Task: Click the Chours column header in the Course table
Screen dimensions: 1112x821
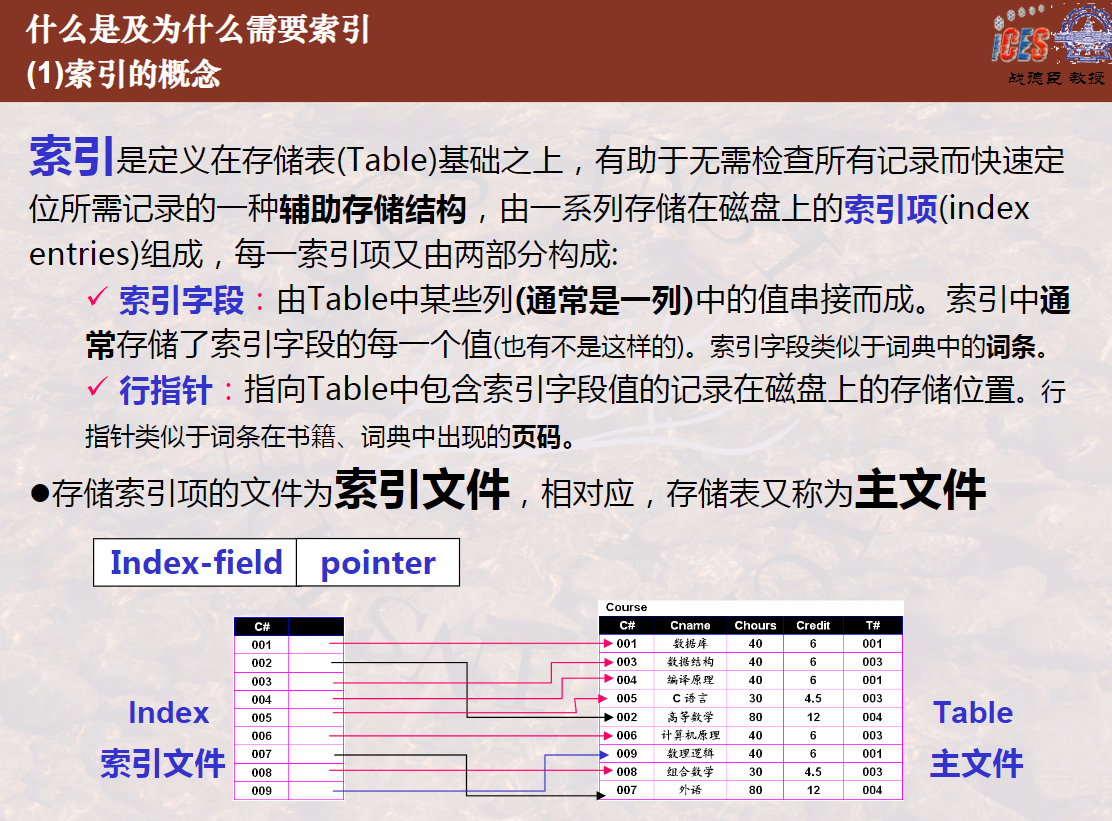Action: pos(755,625)
